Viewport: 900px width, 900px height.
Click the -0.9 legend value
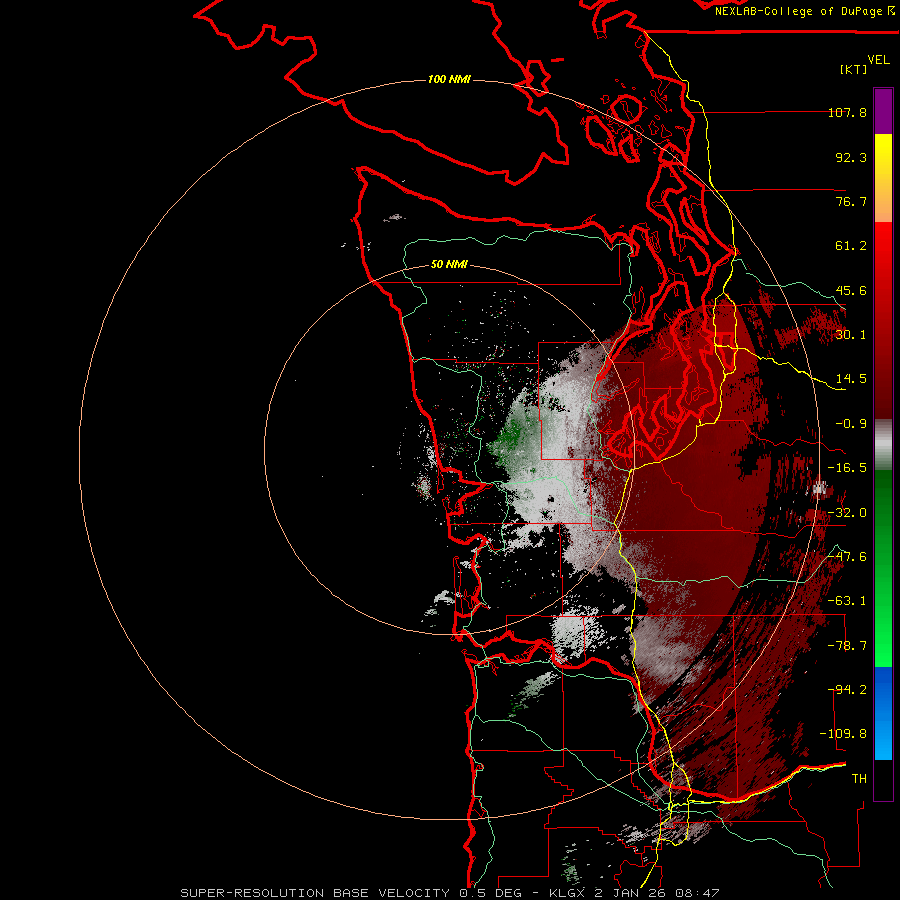tap(851, 424)
